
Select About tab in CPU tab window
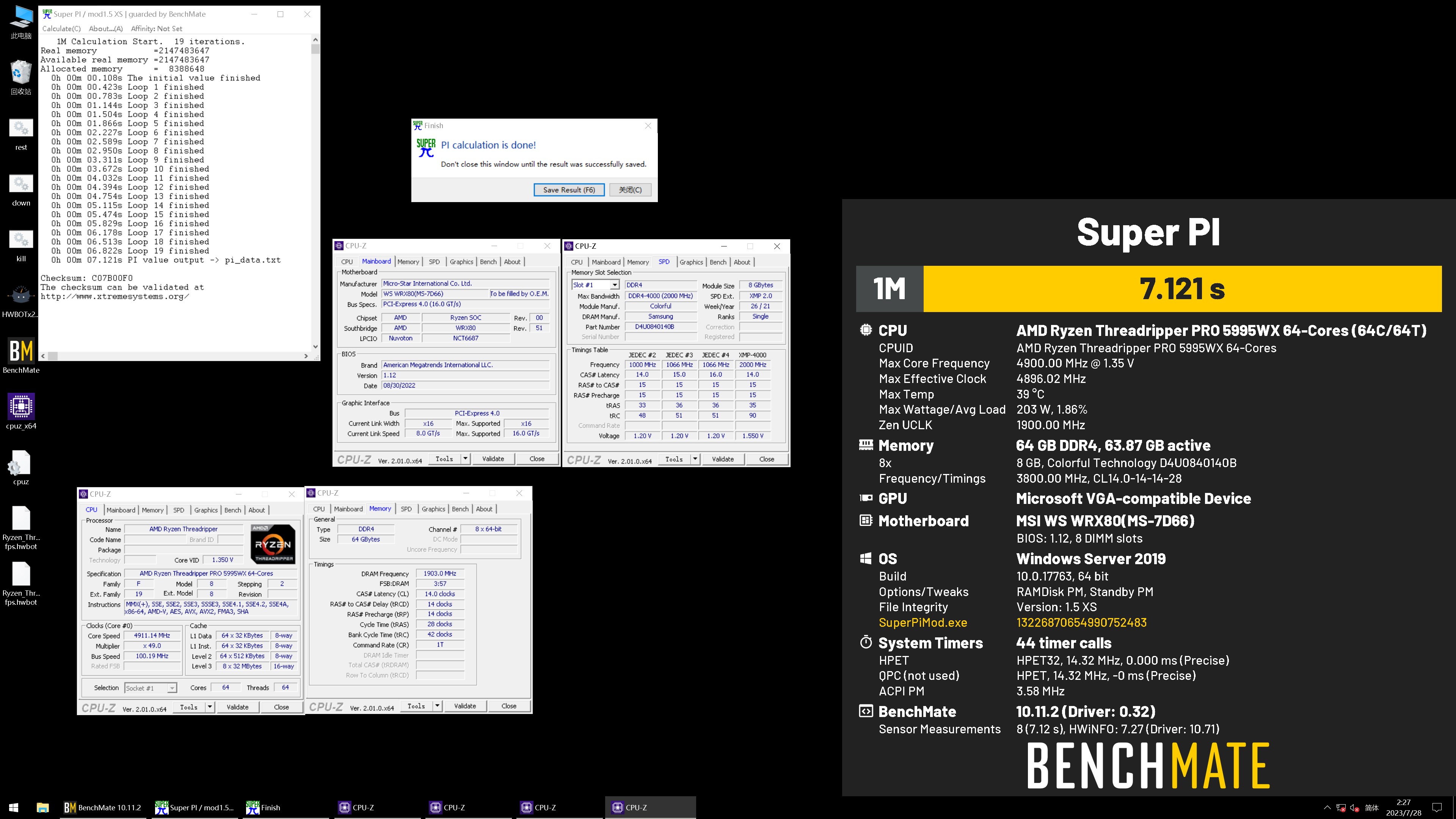click(257, 510)
